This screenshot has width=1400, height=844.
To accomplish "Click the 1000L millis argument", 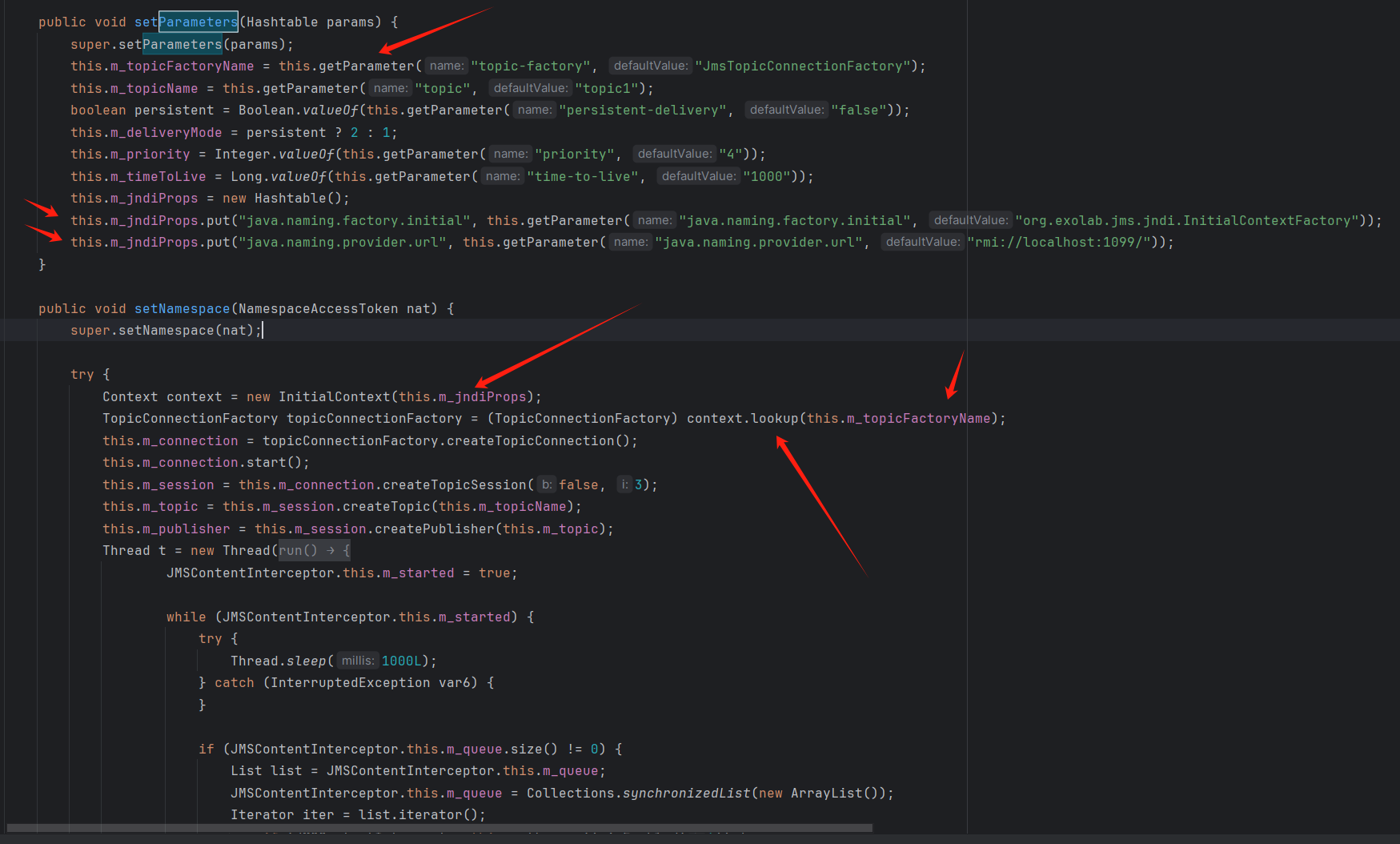I will 402,661.
